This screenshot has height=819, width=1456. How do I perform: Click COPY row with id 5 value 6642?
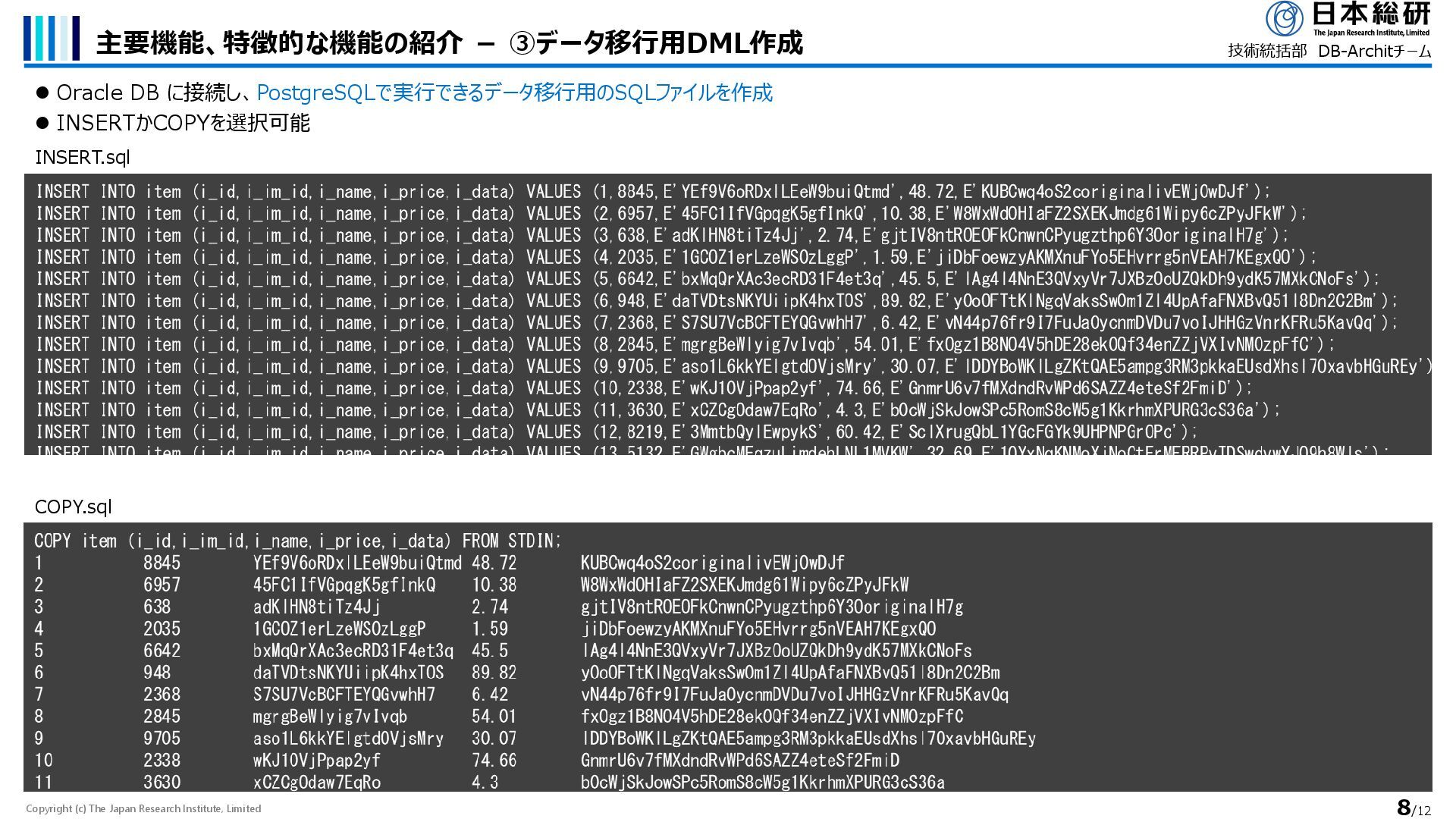point(162,651)
